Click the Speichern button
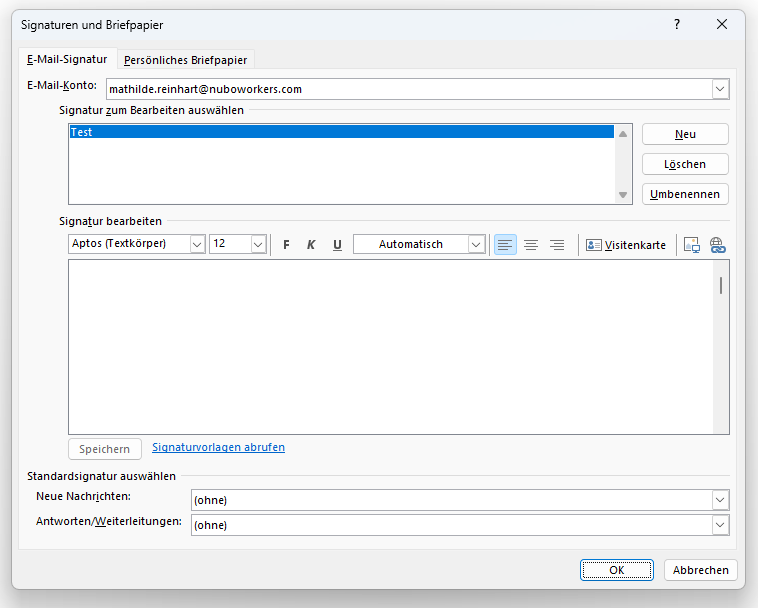The width and height of the screenshot is (758, 608). point(105,449)
